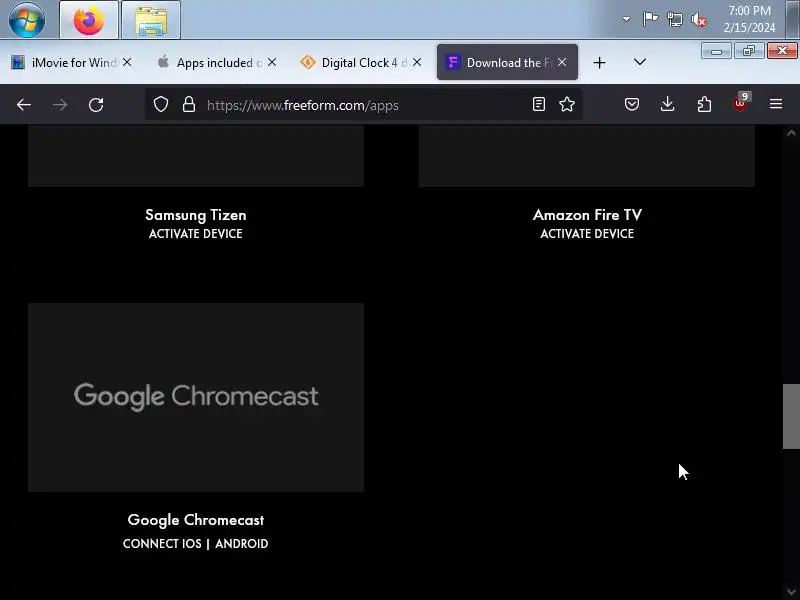Open Firefox application hamburger menu
This screenshot has width=800, height=600.
tap(776, 105)
